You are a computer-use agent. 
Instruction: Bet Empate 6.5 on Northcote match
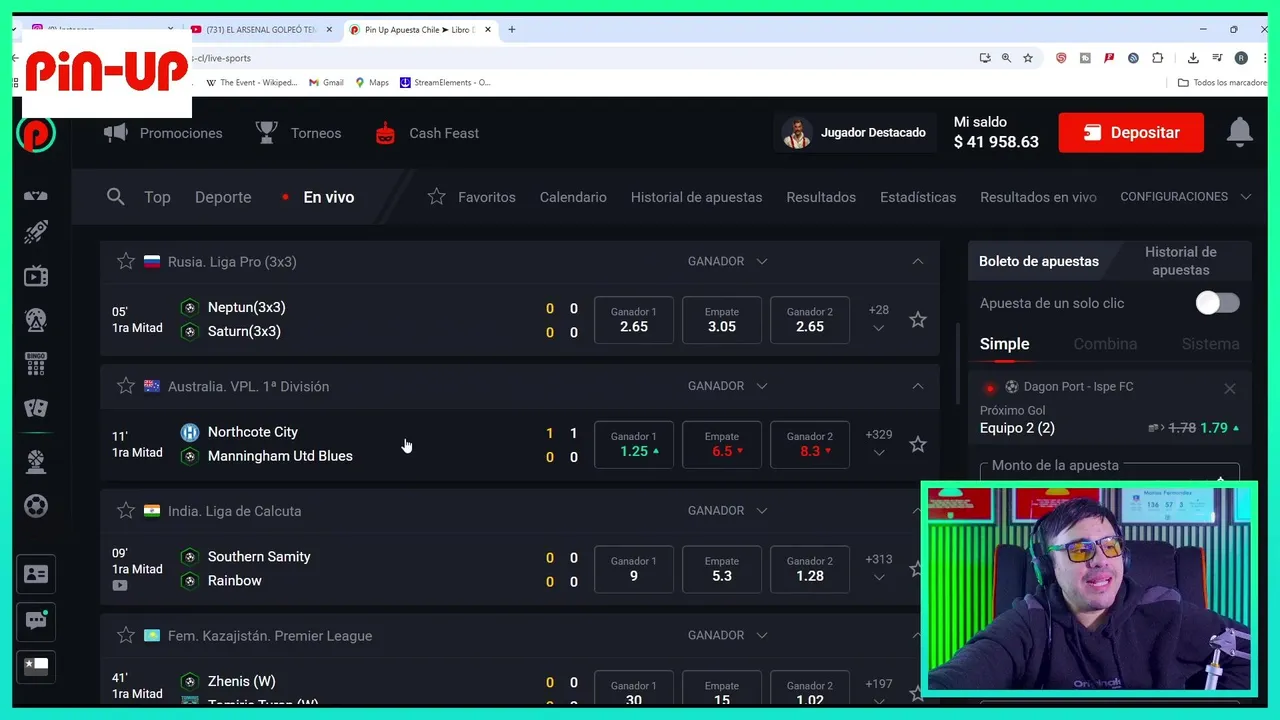(x=722, y=444)
